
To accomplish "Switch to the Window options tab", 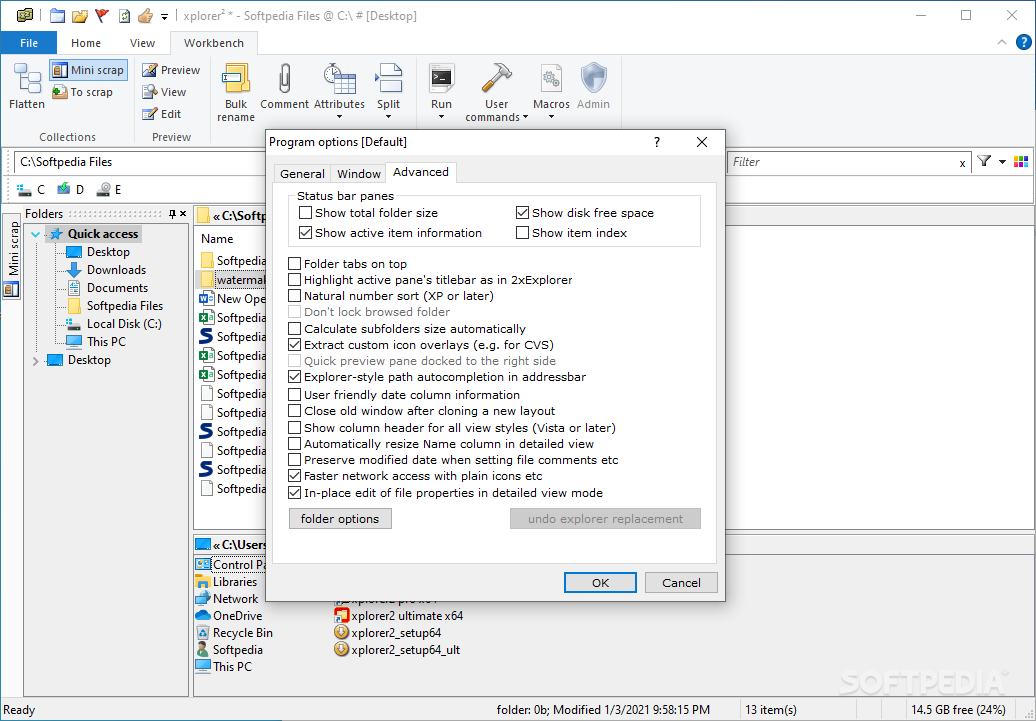I will point(359,174).
